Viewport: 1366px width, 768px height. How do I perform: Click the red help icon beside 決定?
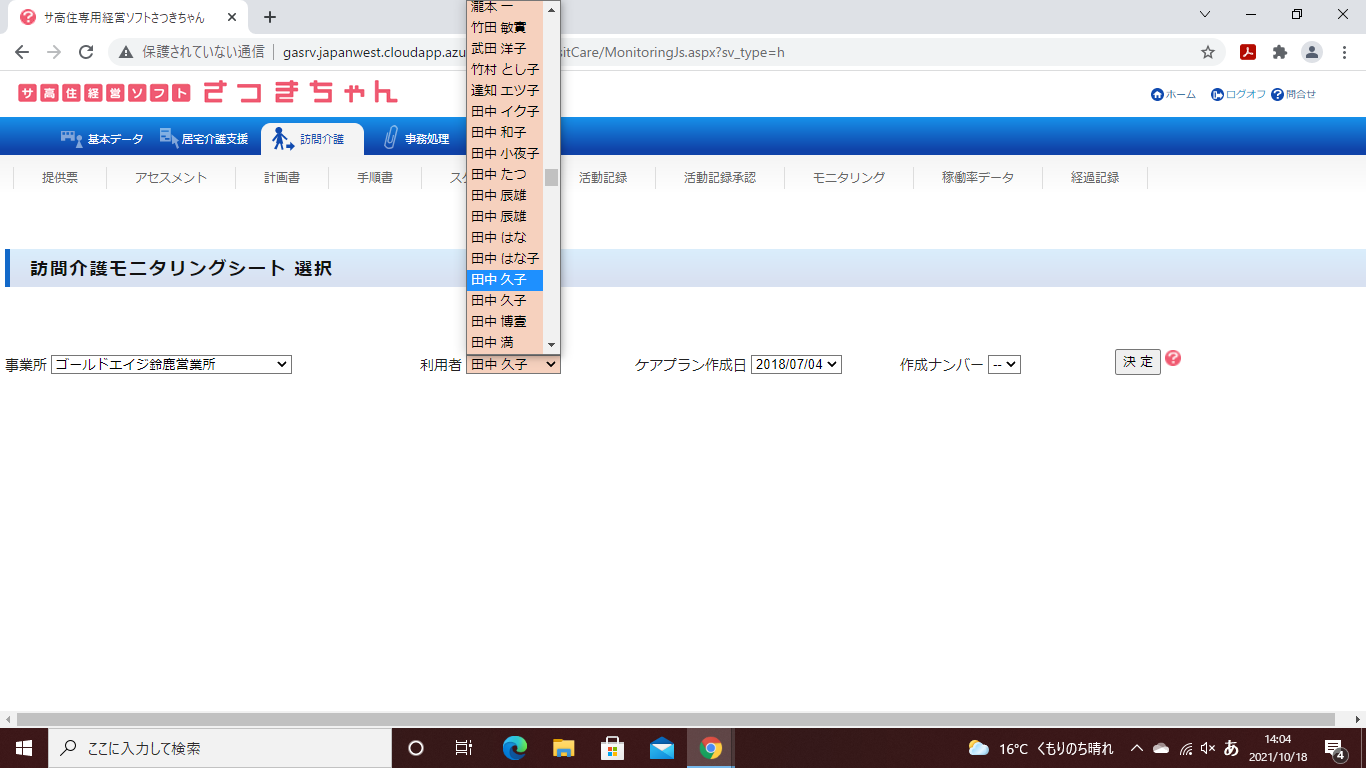tap(1173, 359)
